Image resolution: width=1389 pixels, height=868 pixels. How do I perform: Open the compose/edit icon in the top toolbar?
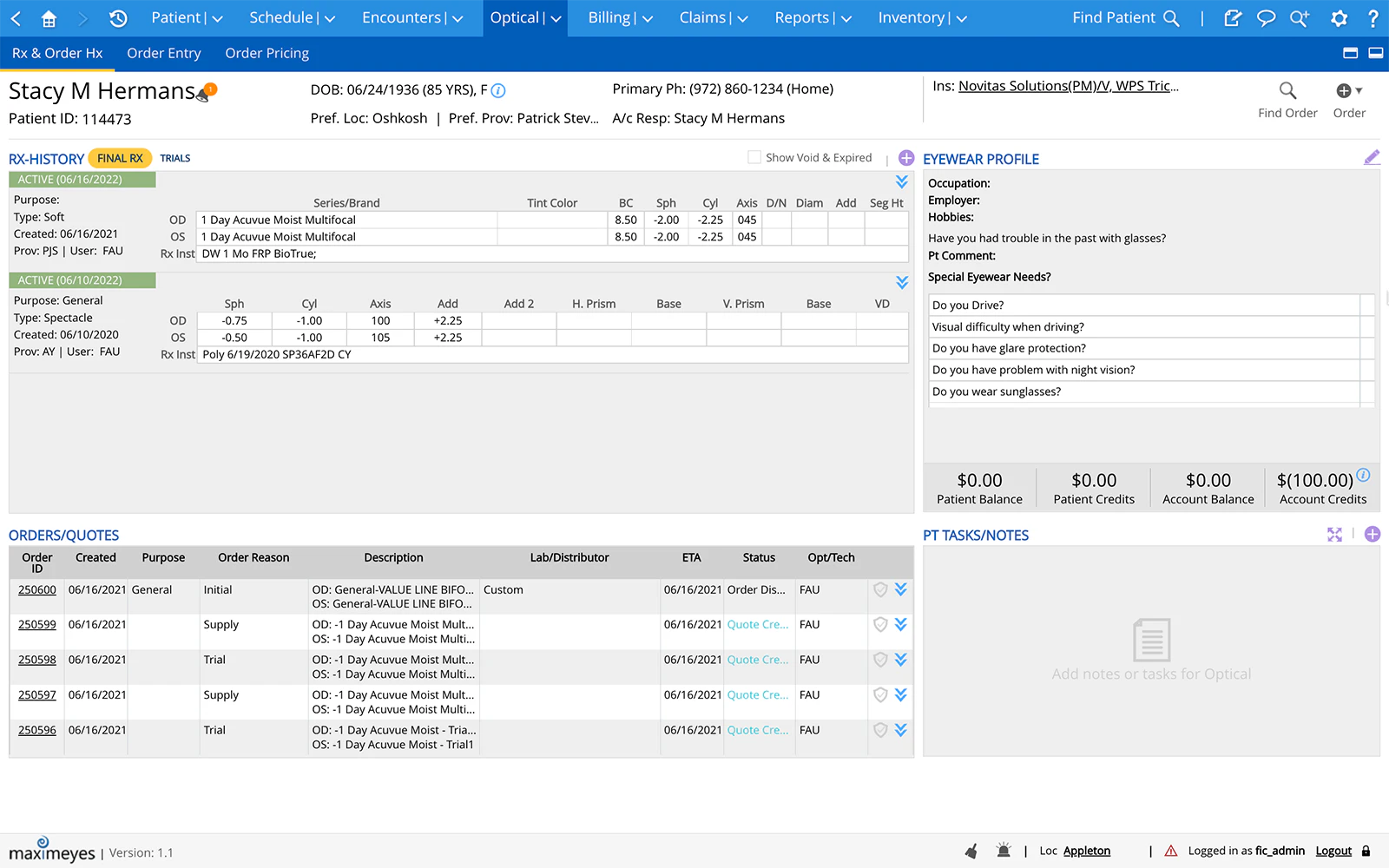[x=1233, y=17]
